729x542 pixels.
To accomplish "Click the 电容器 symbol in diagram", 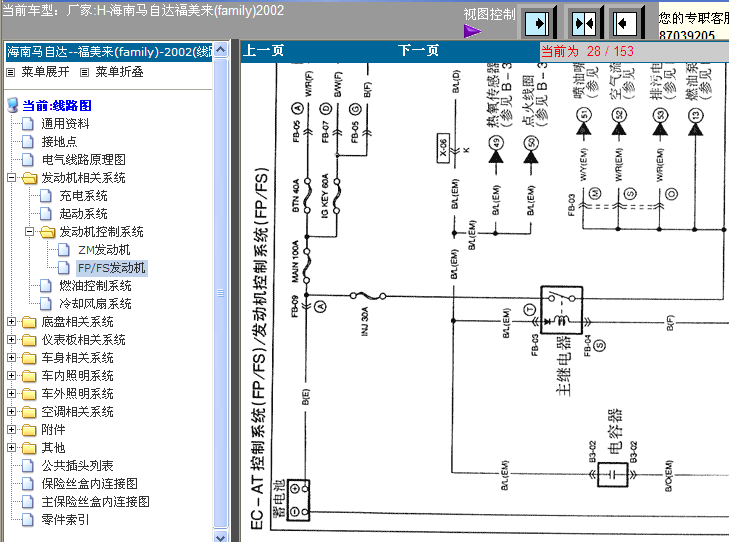I will pyautogui.click(x=613, y=475).
